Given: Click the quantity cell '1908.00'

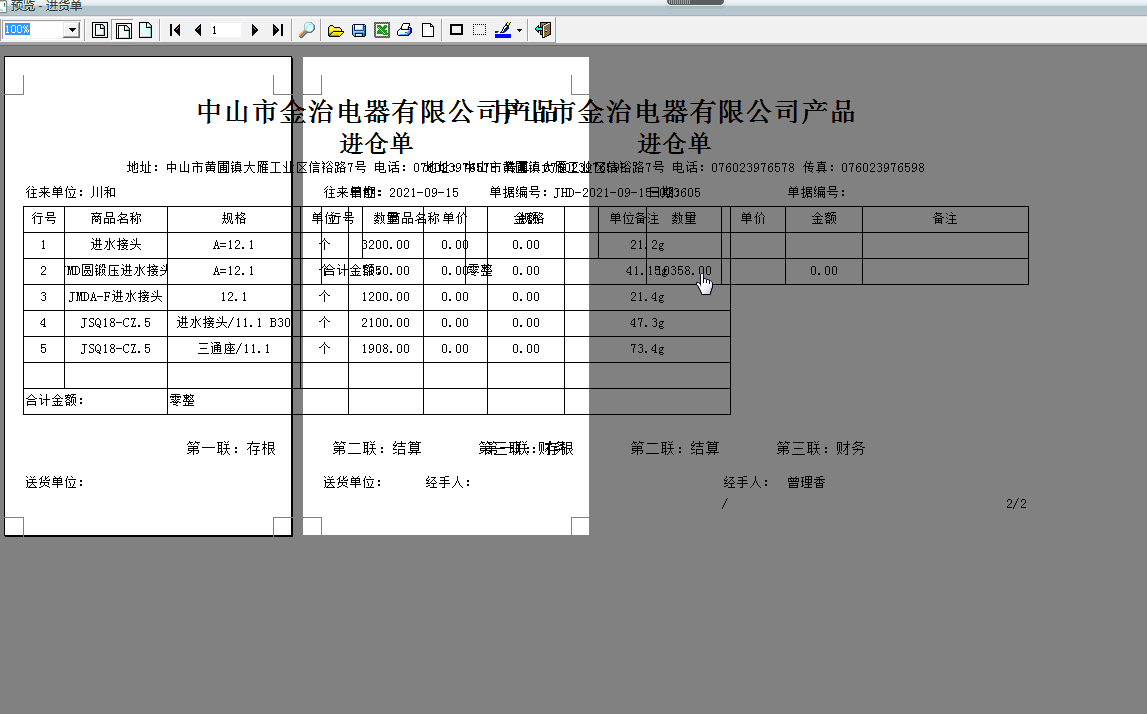Looking at the screenshot, I should pos(386,348).
